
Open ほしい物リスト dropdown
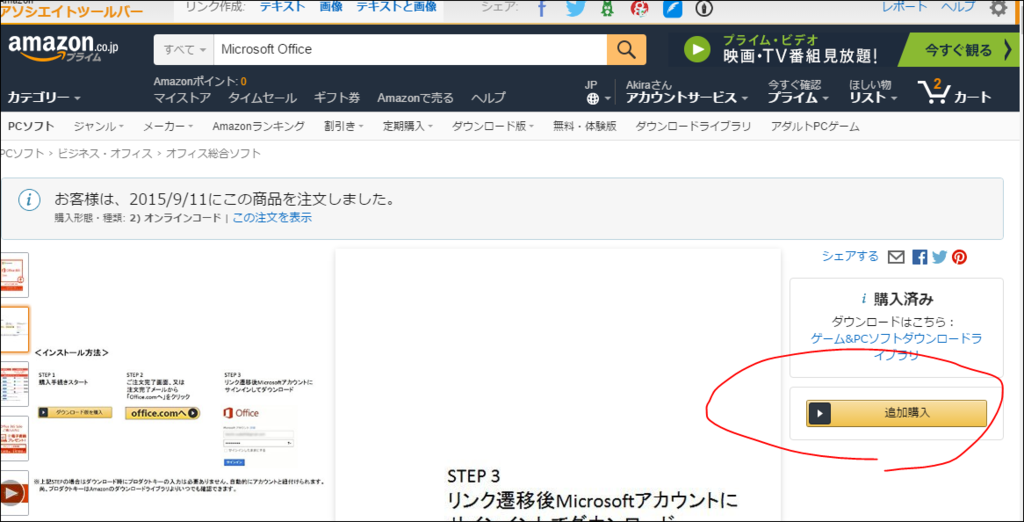click(x=872, y=93)
